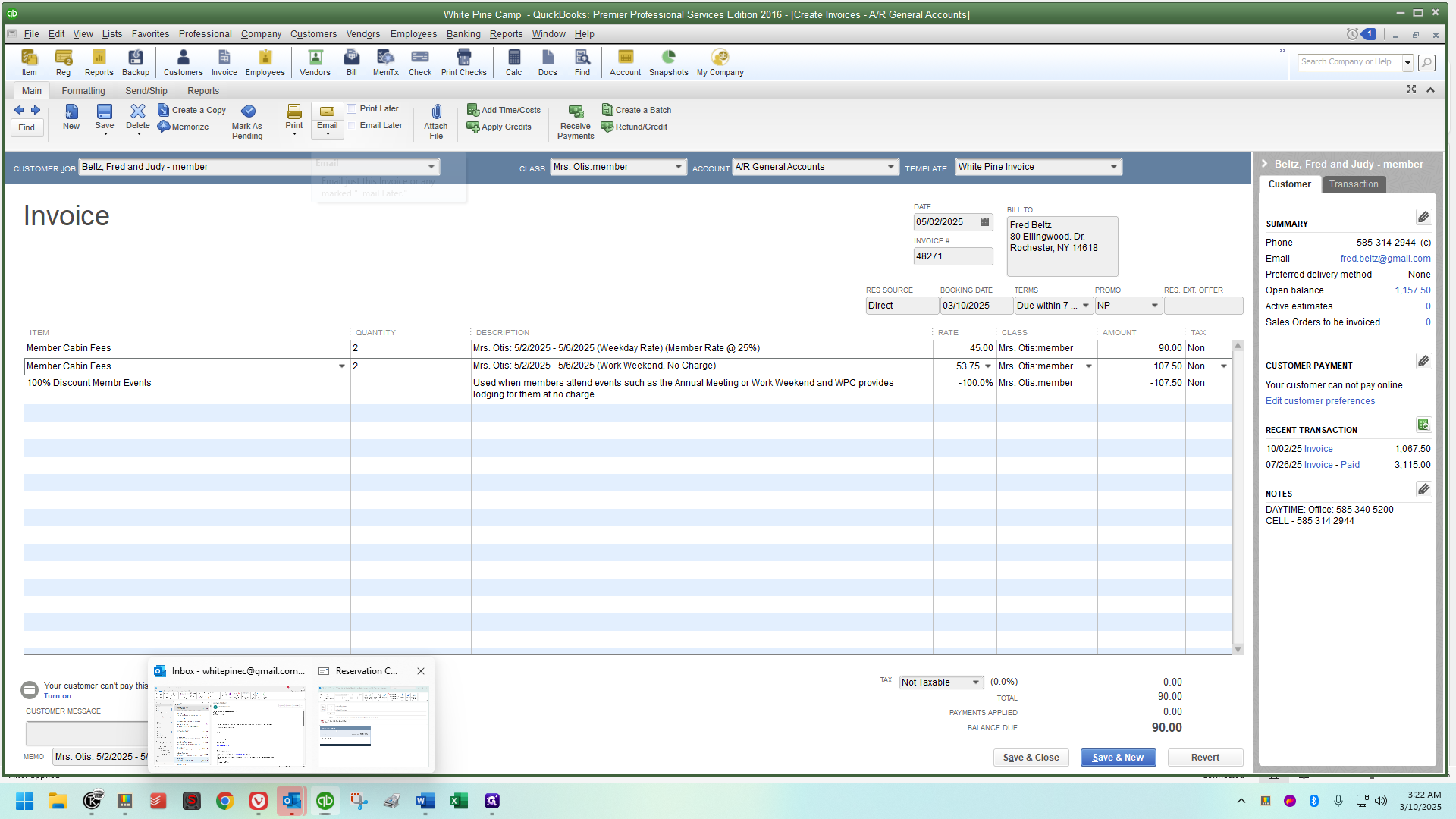Click the Edit customer preferences link
1456x819 pixels.
tap(1319, 401)
